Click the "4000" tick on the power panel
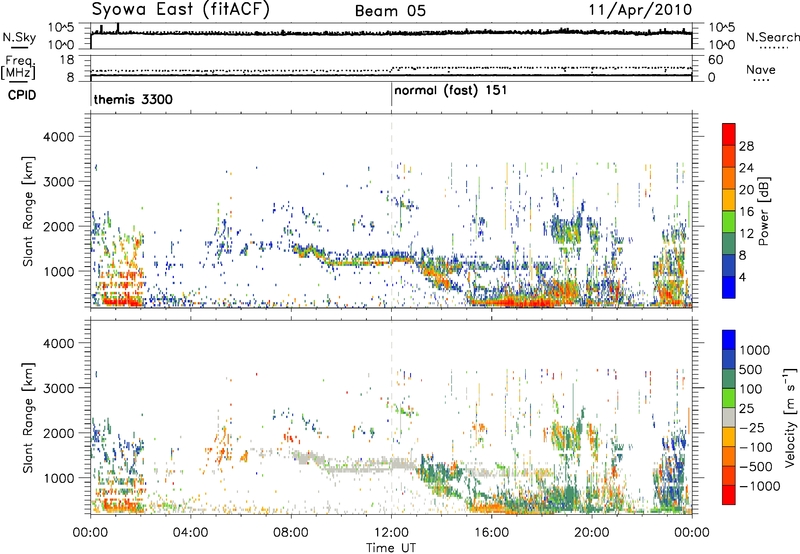 click(58, 137)
